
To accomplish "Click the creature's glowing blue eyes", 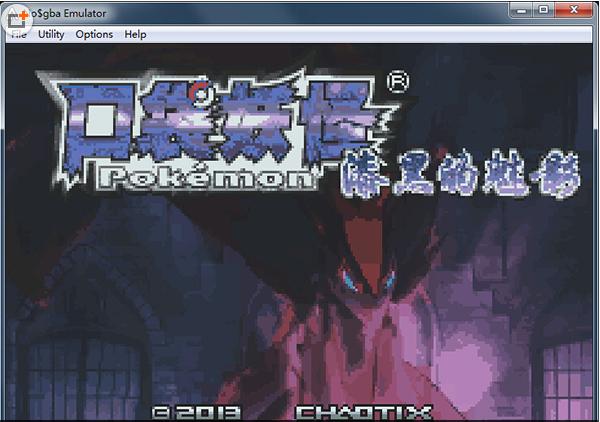I will click(x=368, y=281).
